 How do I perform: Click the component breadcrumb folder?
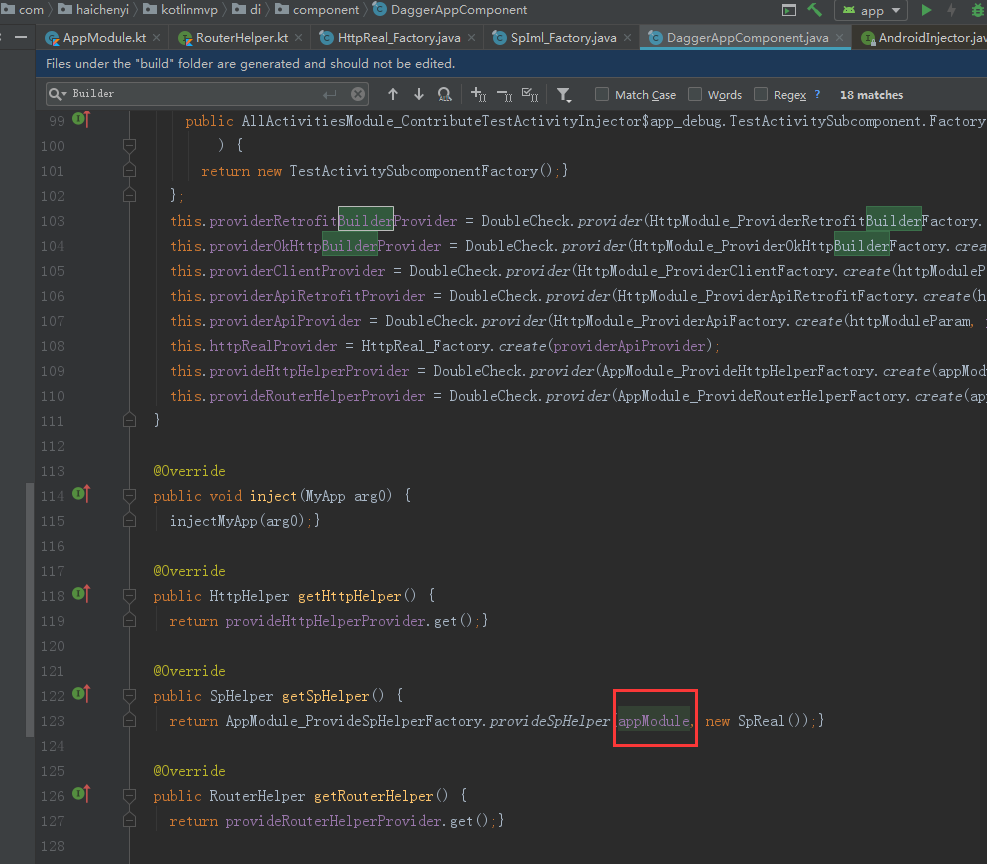(317, 9)
